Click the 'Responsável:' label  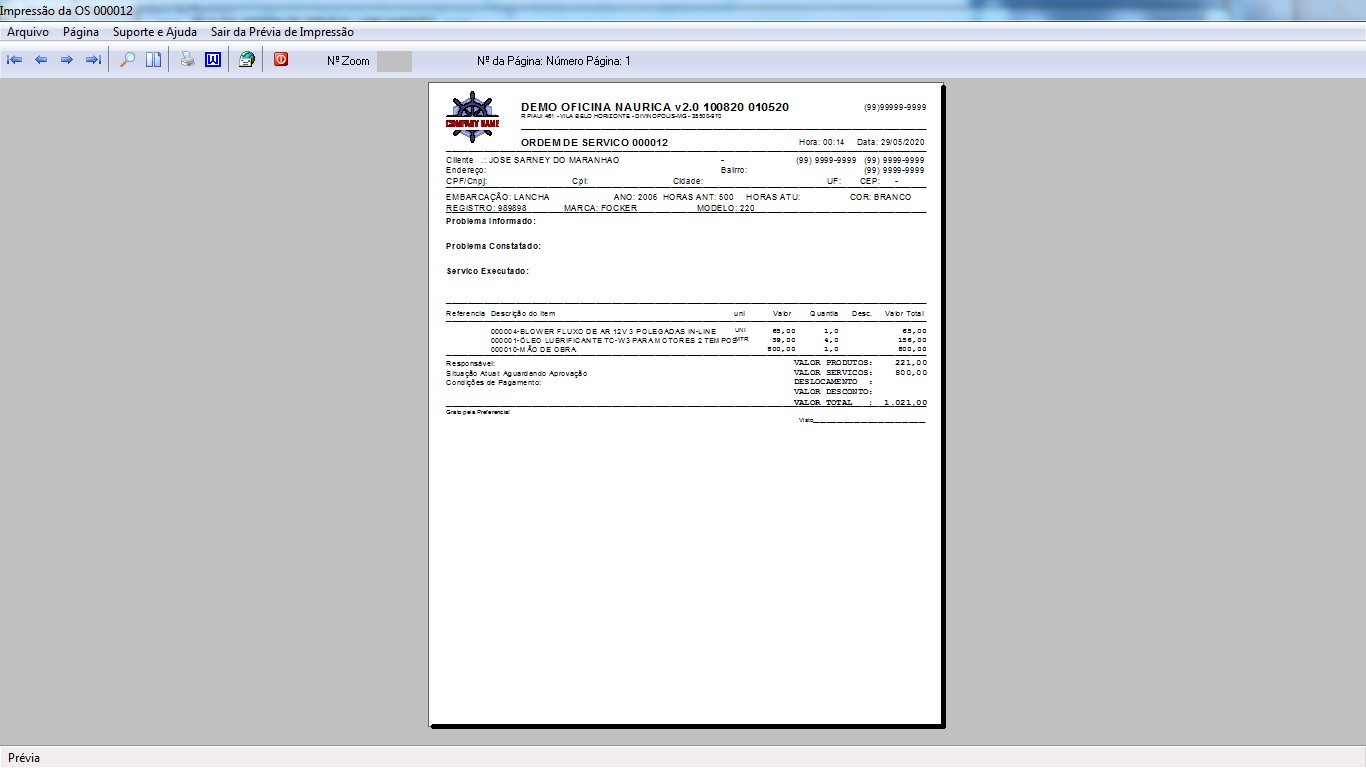[470, 363]
